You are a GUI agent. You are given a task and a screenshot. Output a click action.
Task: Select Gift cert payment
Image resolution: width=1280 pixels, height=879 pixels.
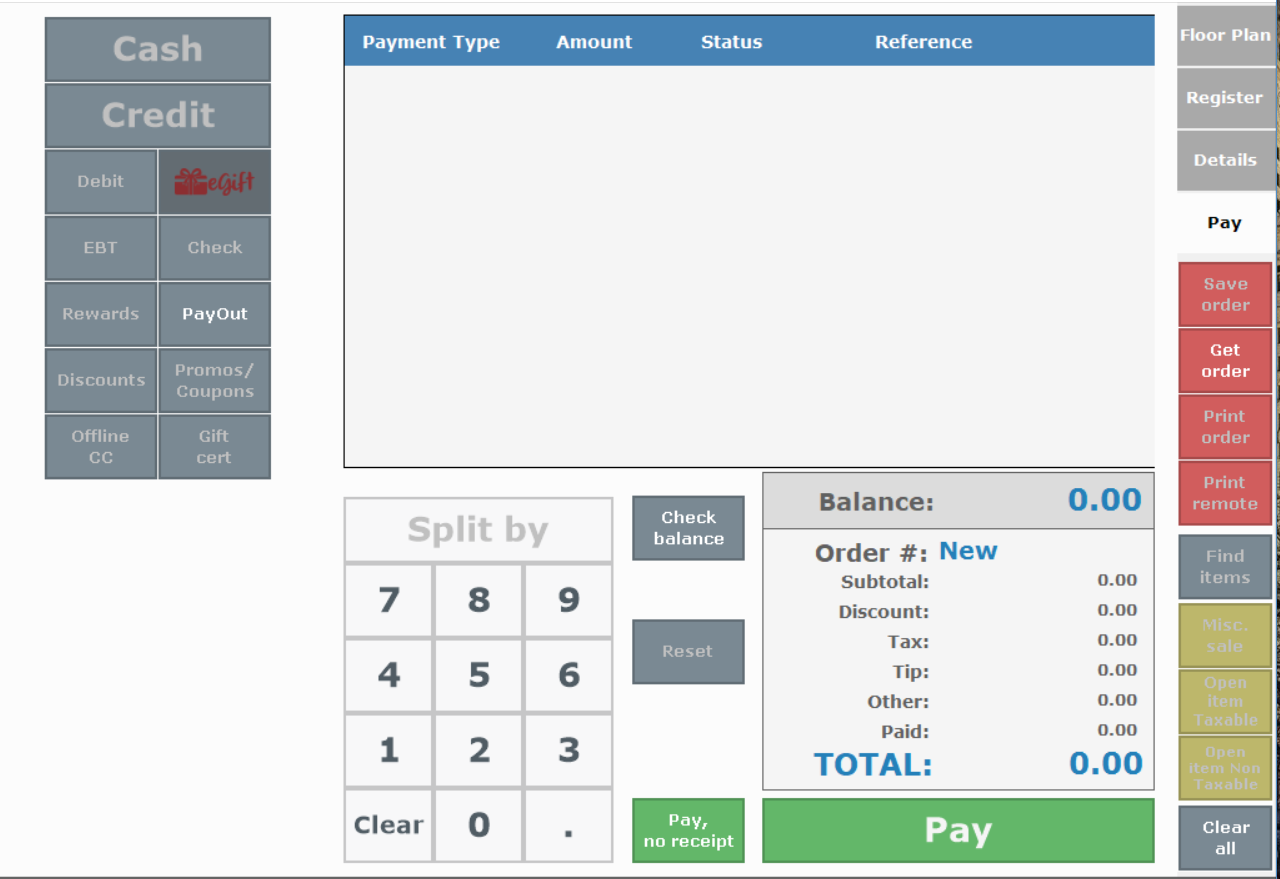click(214, 447)
